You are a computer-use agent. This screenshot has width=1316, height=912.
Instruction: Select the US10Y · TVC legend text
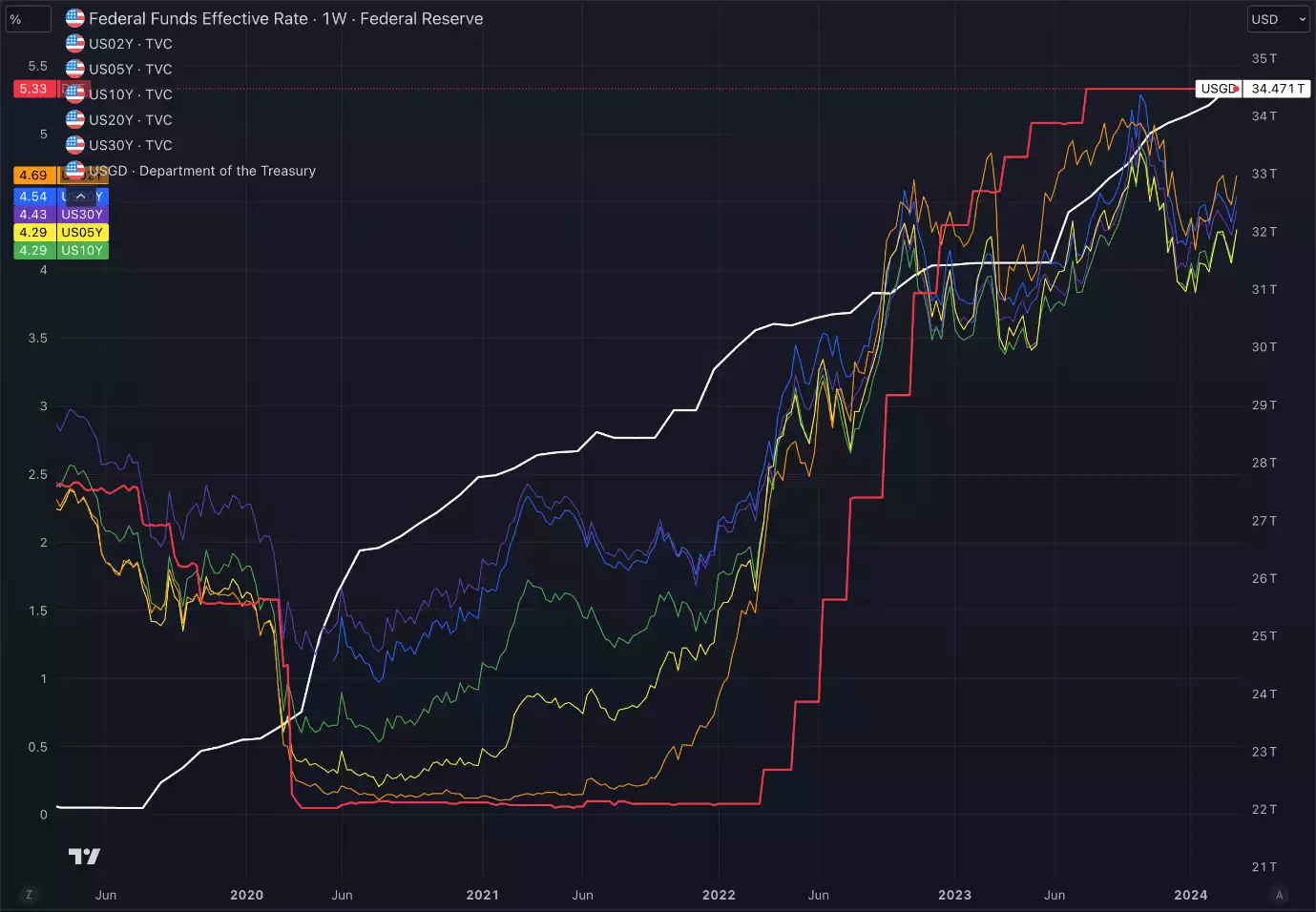click(131, 94)
